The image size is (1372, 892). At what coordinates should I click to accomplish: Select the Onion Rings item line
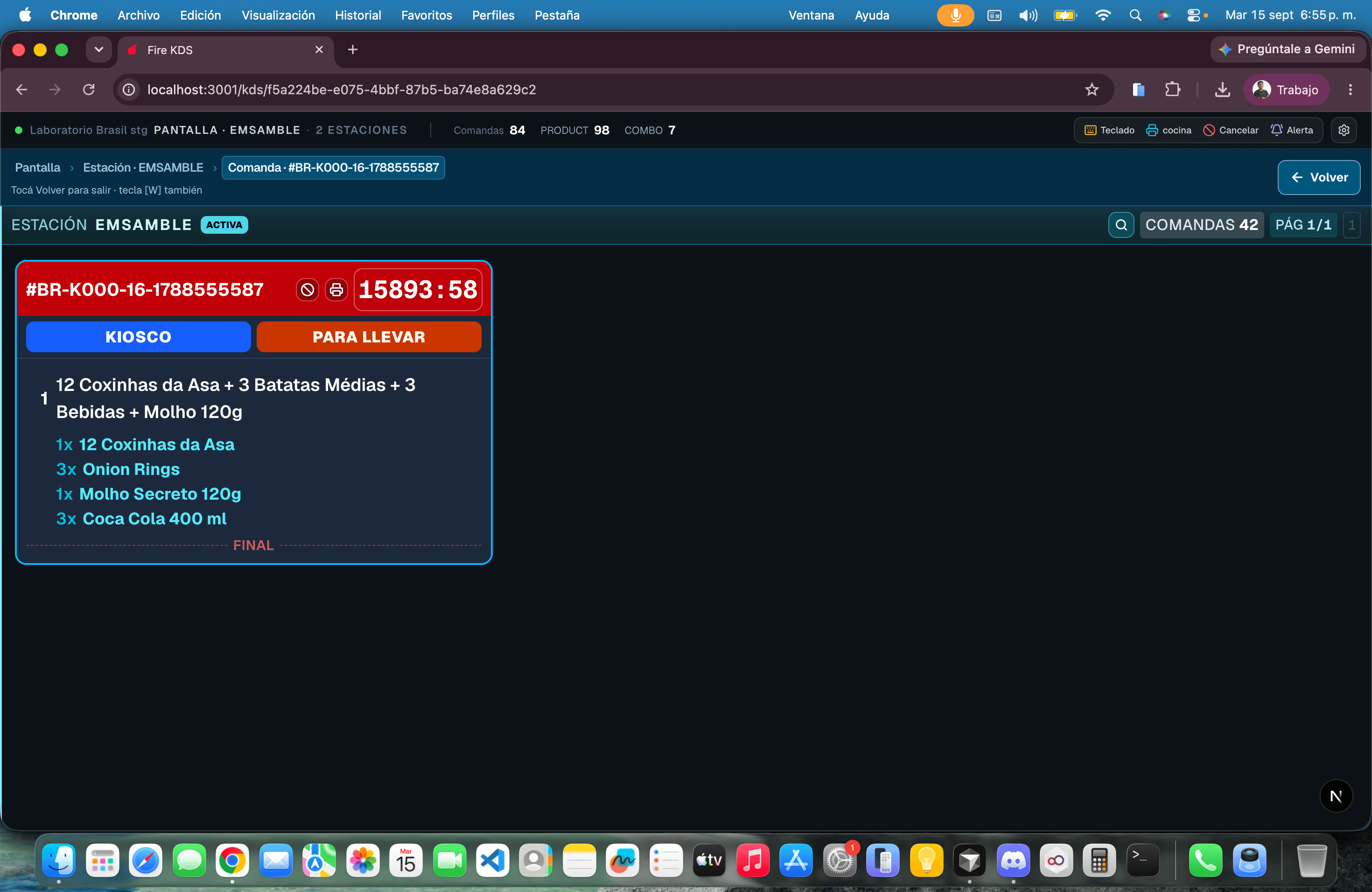tap(118, 469)
